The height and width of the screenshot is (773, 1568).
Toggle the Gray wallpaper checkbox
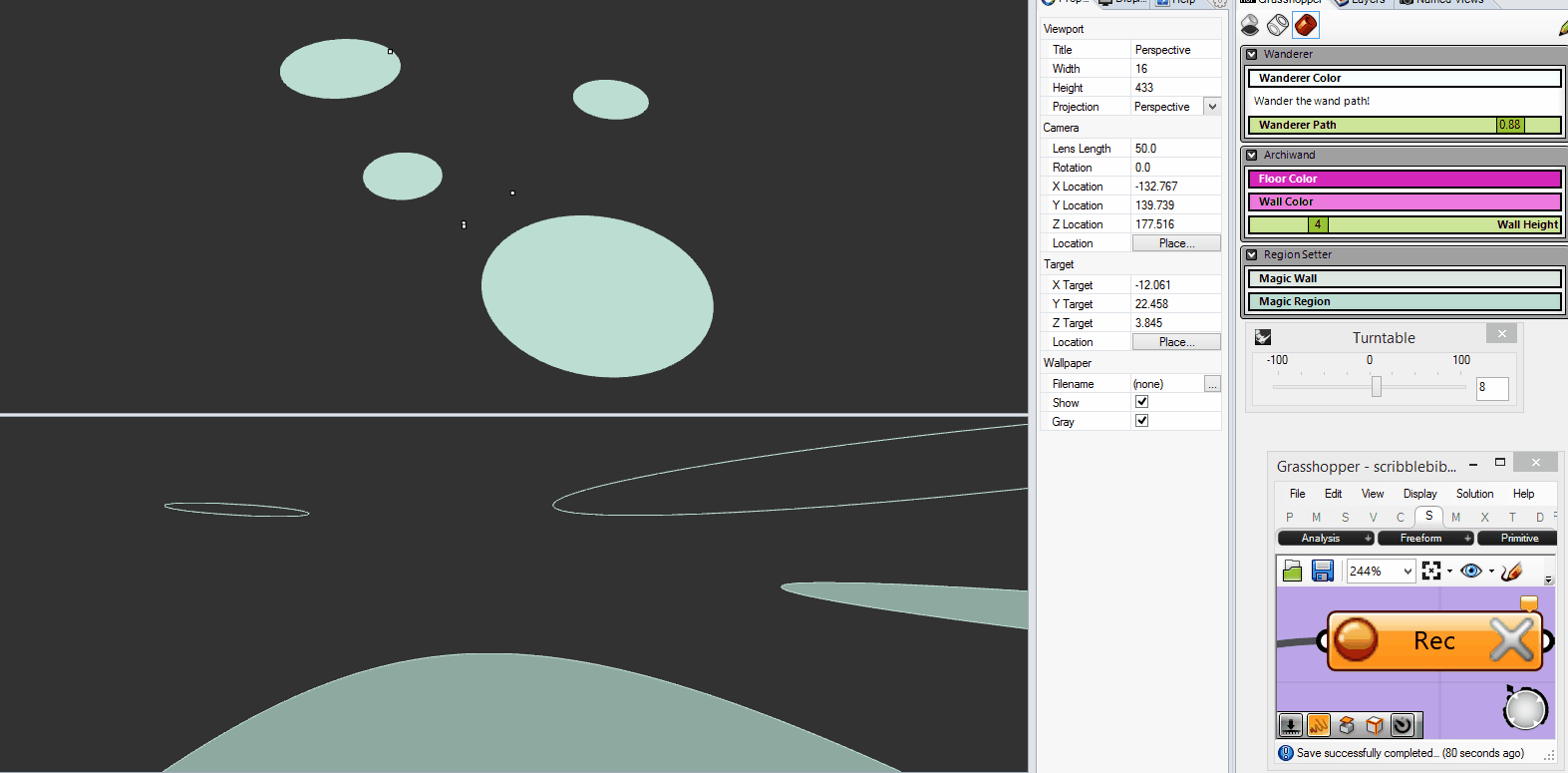[1142, 421]
